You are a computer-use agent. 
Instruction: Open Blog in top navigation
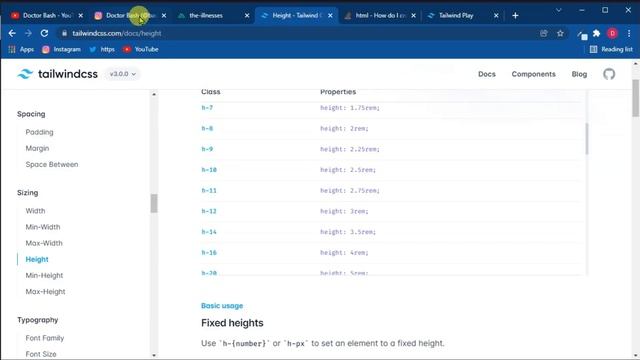click(x=579, y=74)
